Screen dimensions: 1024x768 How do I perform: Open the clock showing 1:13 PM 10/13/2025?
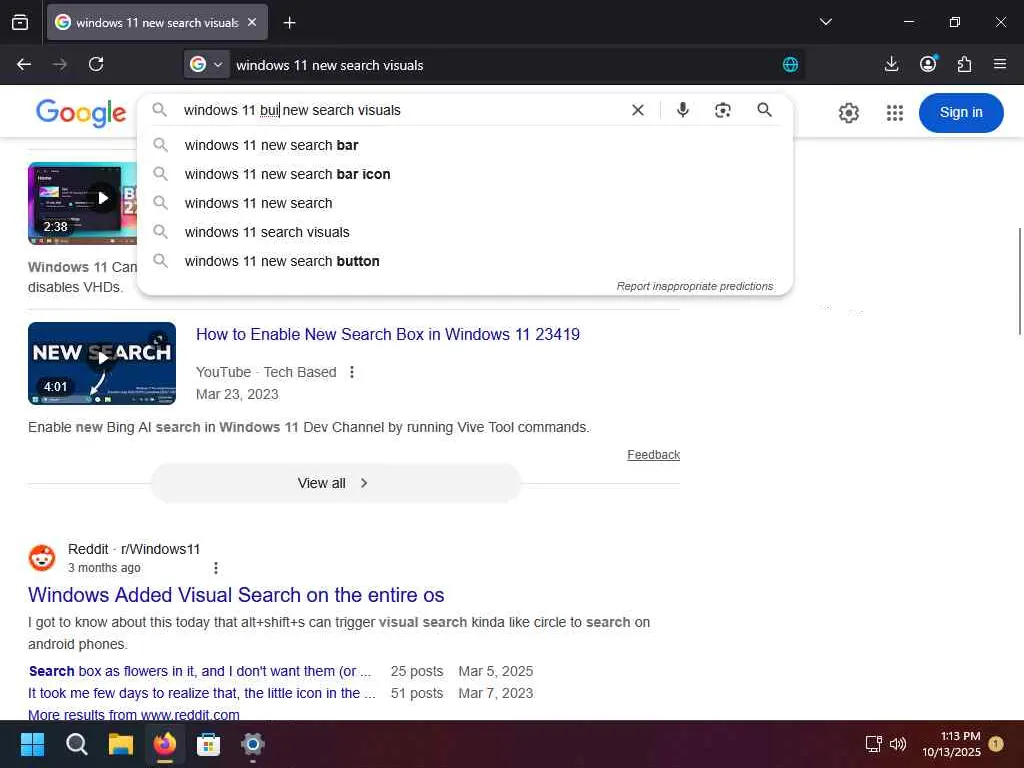click(x=952, y=744)
